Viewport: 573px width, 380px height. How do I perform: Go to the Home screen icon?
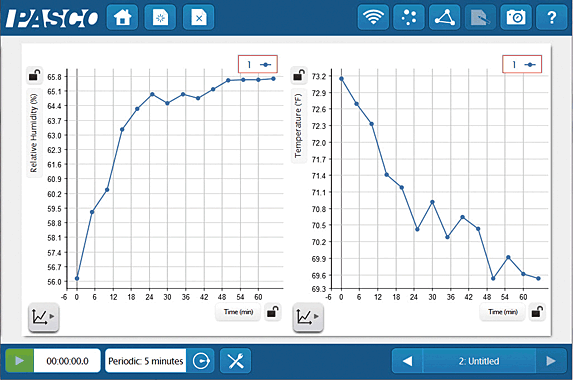(x=122, y=17)
